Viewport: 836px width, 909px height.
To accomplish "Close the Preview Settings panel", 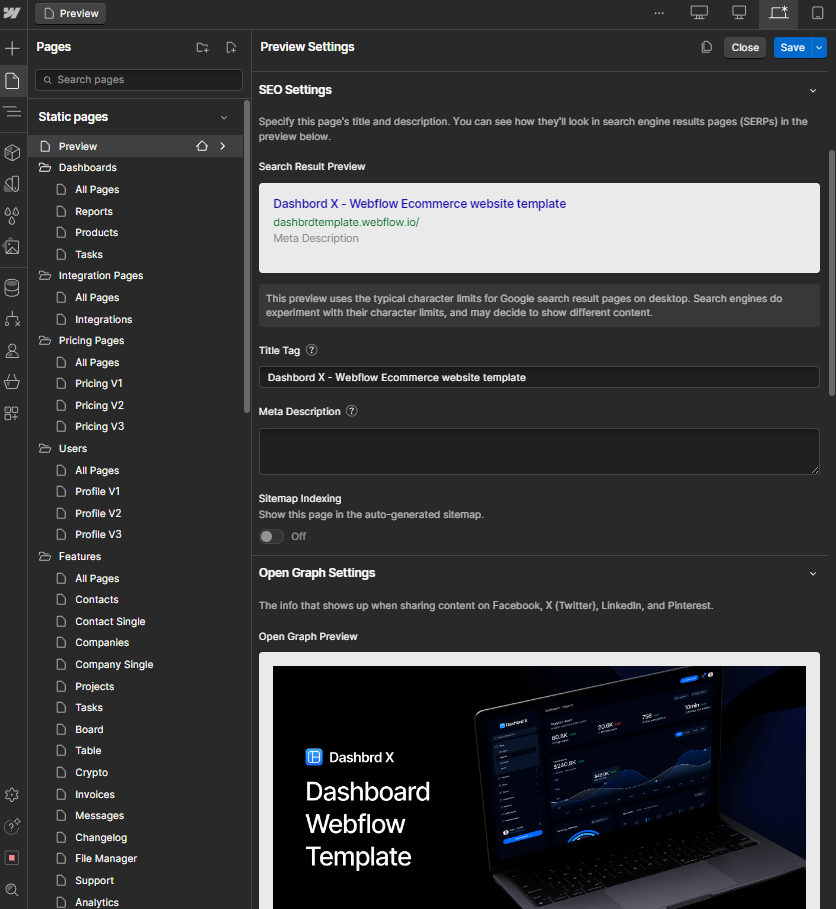I will click(x=744, y=47).
